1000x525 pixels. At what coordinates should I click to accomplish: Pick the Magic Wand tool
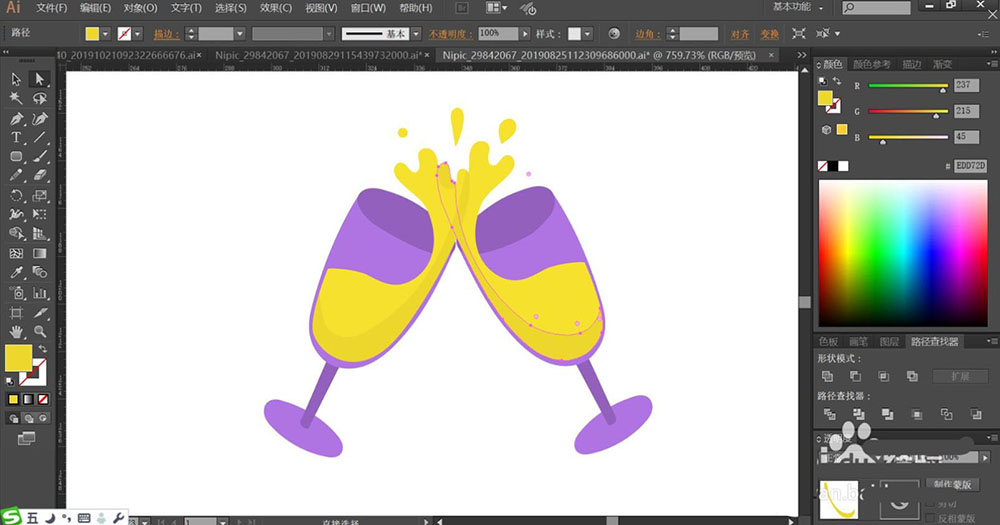pos(17,98)
